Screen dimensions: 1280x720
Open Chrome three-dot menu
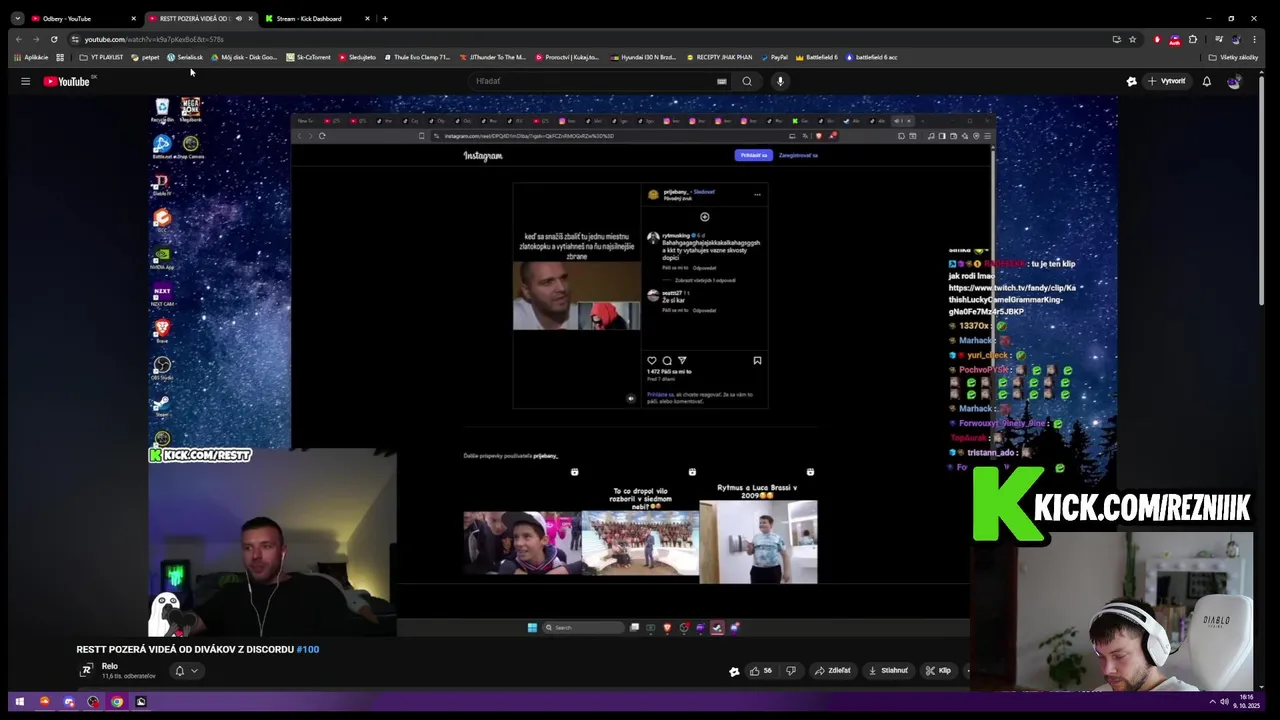(x=1254, y=39)
